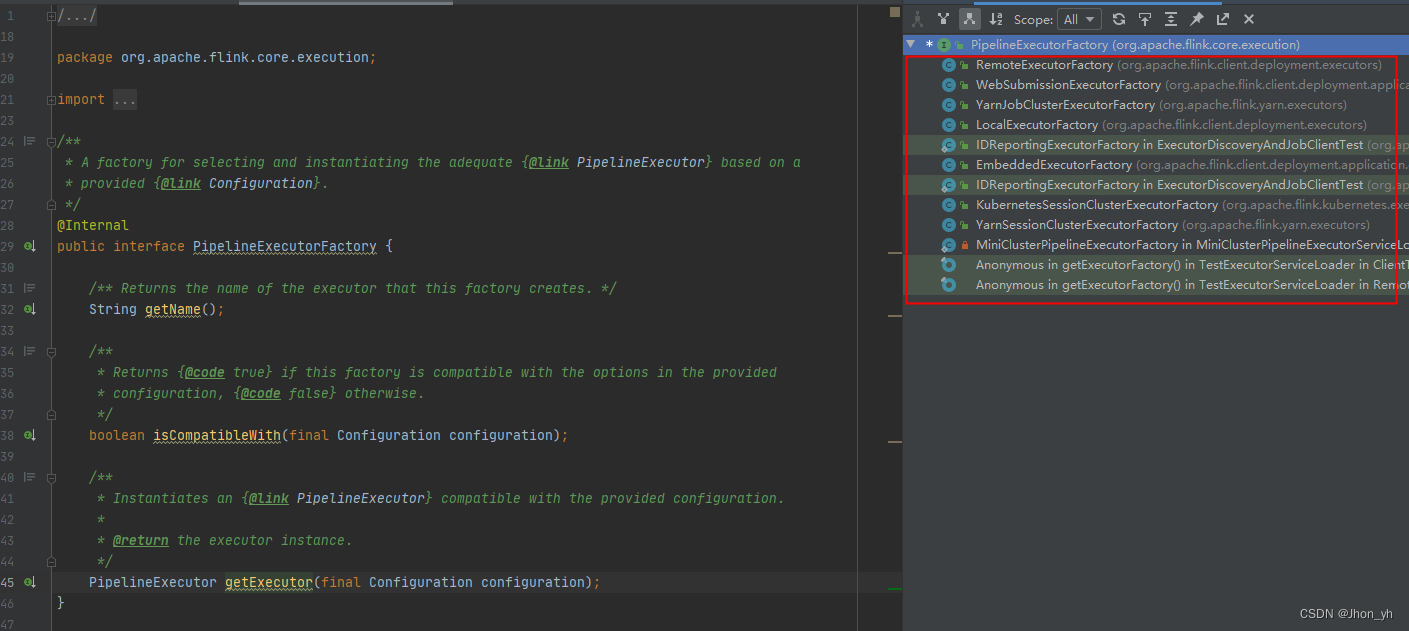Click the folded import ellipsis
The height and width of the screenshot is (631, 1409).
click(x=124, y=99)
